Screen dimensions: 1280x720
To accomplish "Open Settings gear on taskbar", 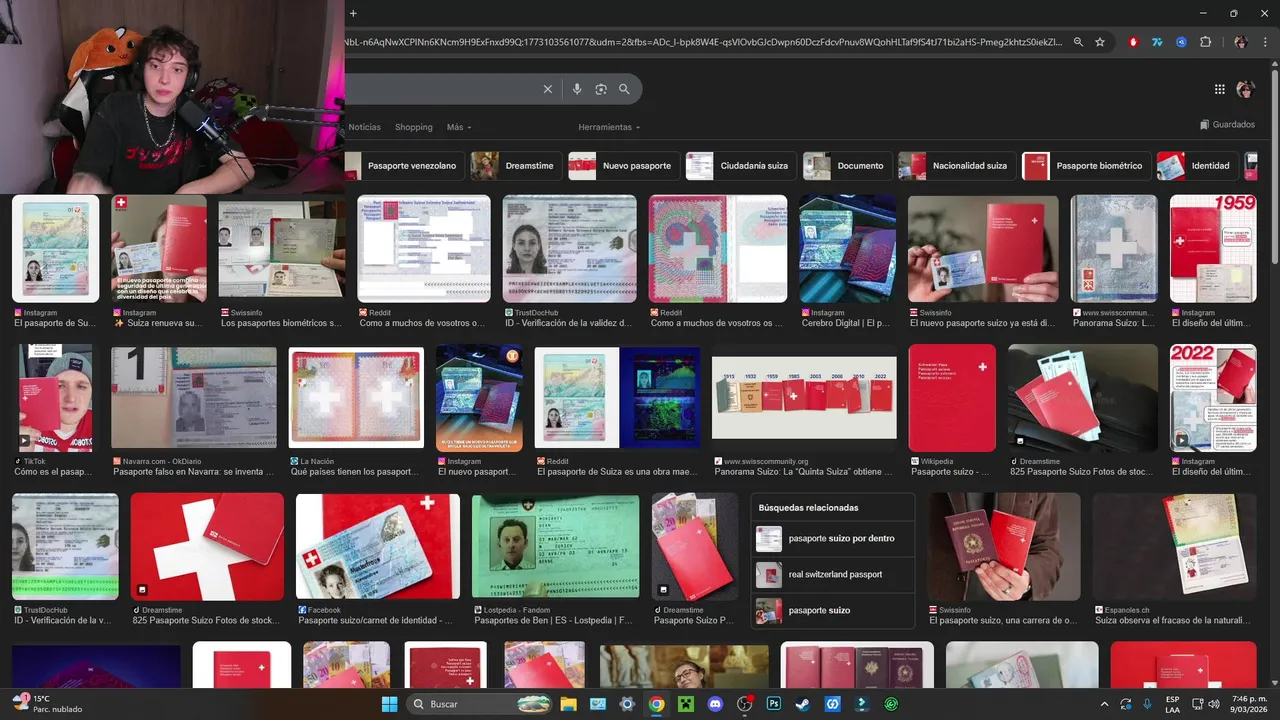I will pyautogui.click(x=627, y=704).
